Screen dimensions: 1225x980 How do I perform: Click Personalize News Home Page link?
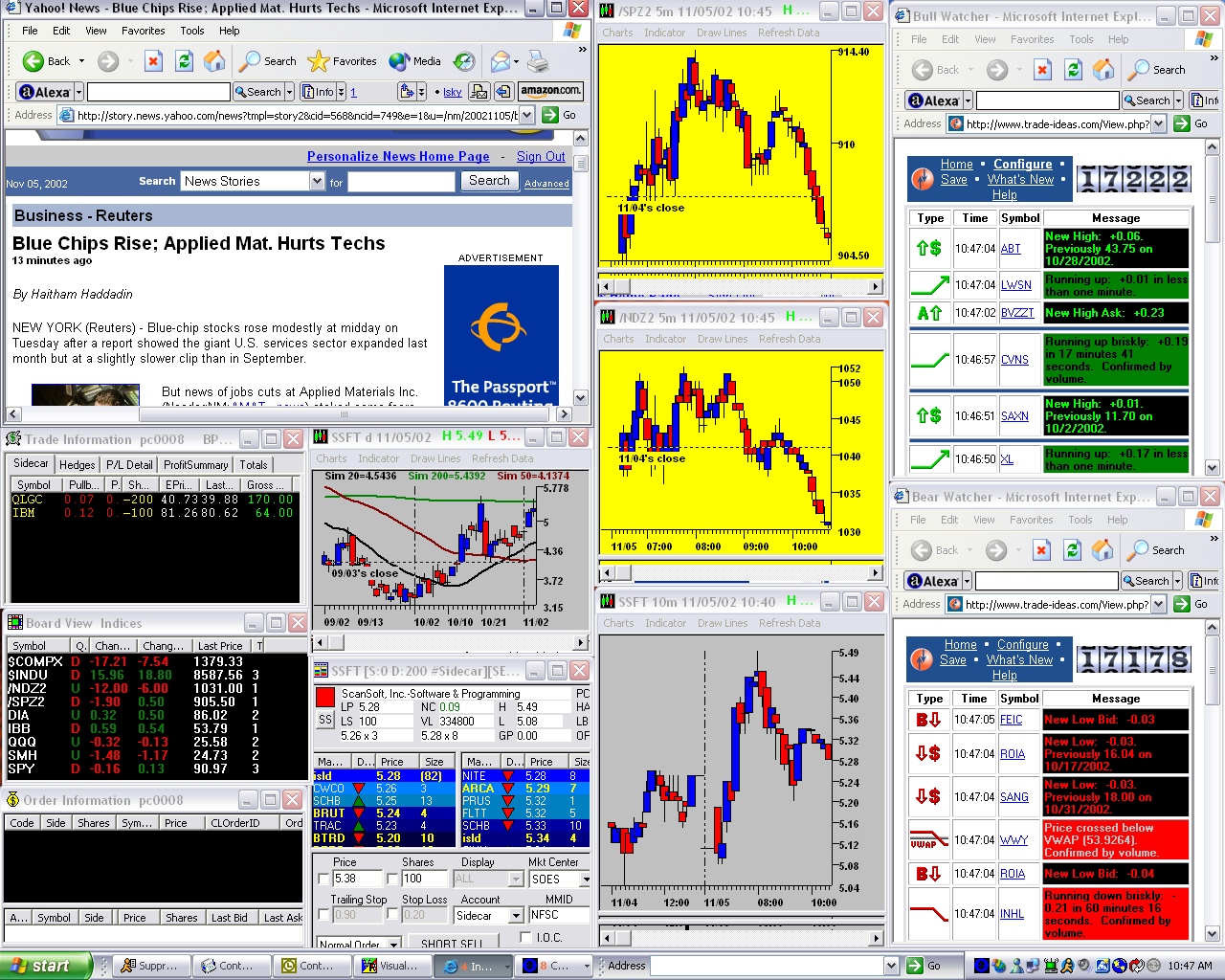click(398, 157)
